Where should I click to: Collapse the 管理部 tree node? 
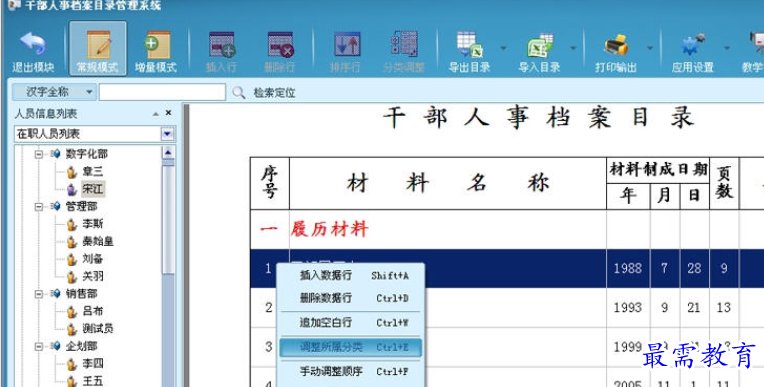tap(39, 207)
